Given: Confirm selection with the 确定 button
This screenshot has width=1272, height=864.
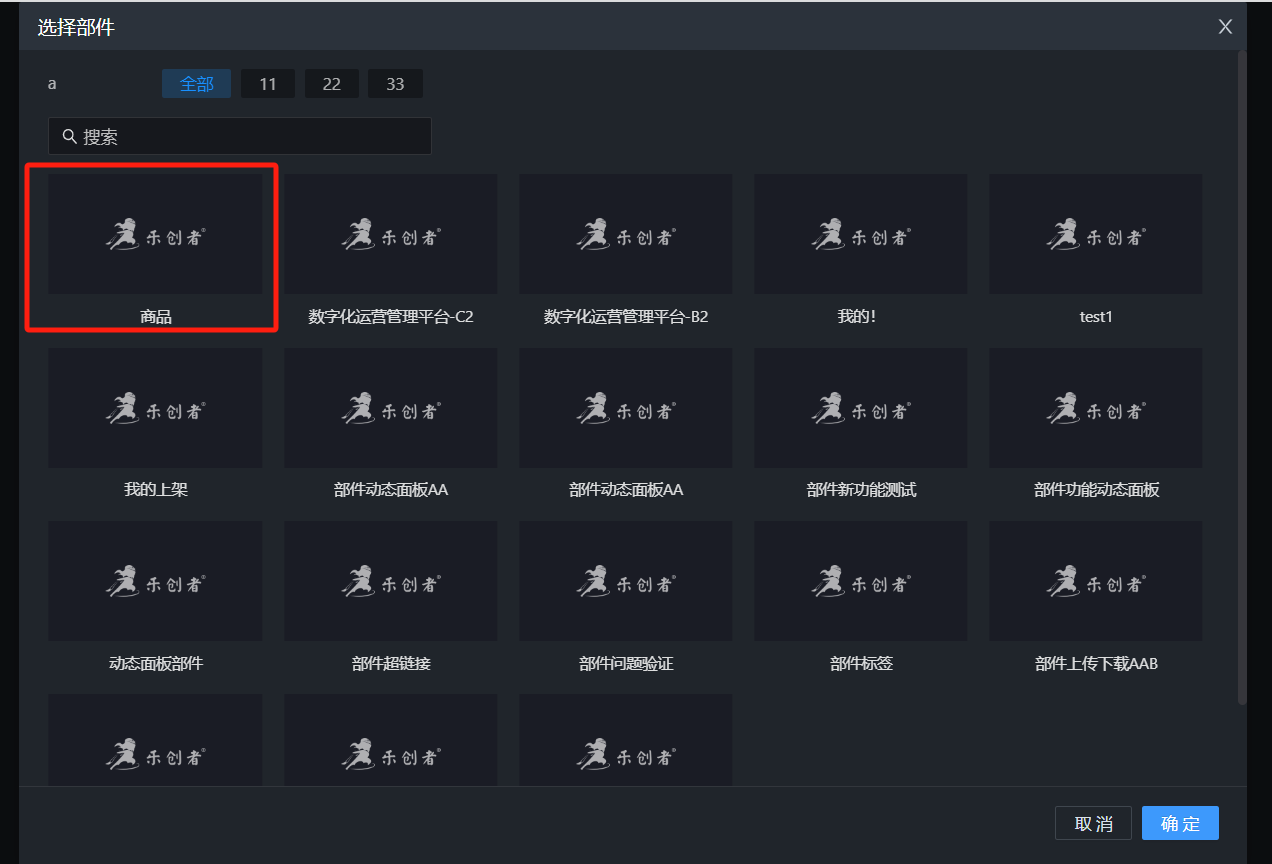Looking at the screenshot, I should coord(1180,823).
